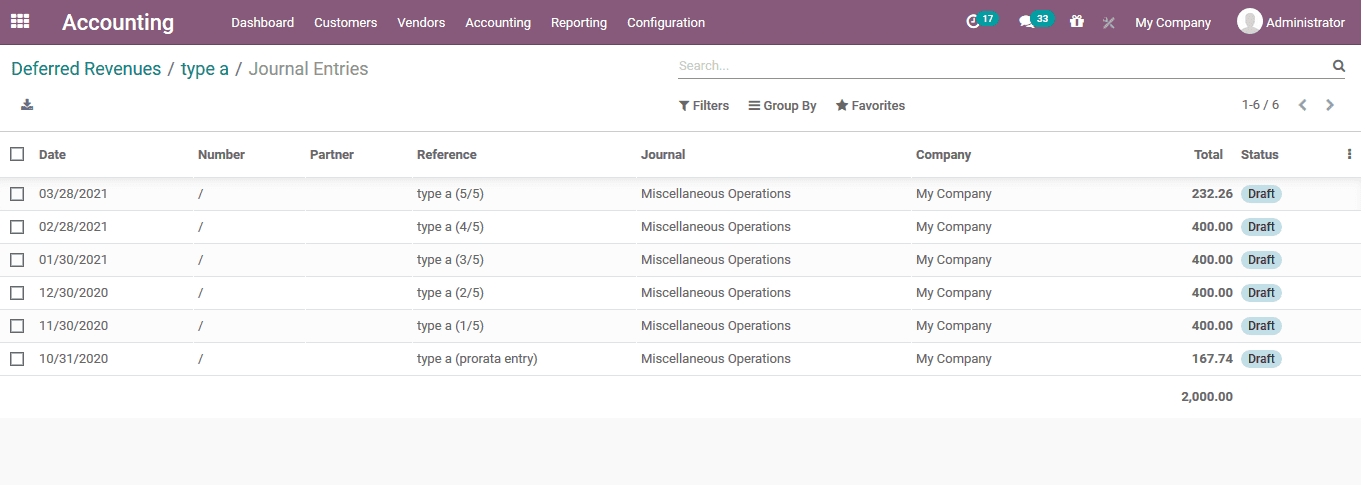Go to next page arrow
The width and height of the screenshot is (1365, 485).
pyautogui.click(x=1330, y=105)
